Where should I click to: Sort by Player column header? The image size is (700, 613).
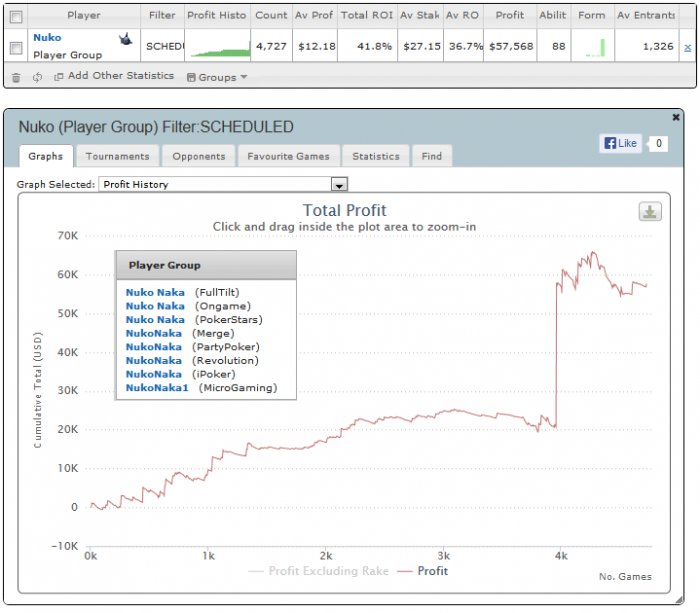pyautogui.click(x=83, y=15)
